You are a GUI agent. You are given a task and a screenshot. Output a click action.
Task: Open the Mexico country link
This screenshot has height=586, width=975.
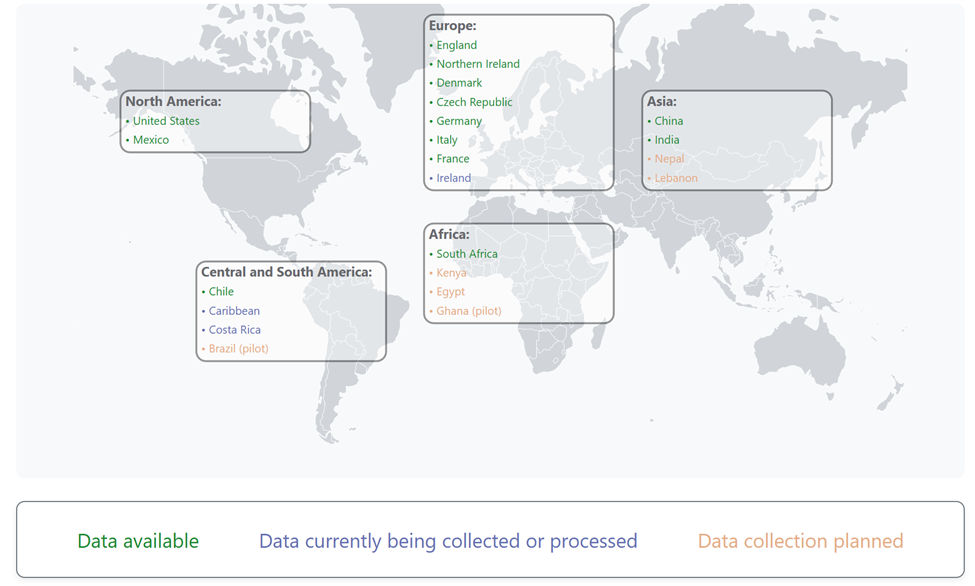click(151, 140)
